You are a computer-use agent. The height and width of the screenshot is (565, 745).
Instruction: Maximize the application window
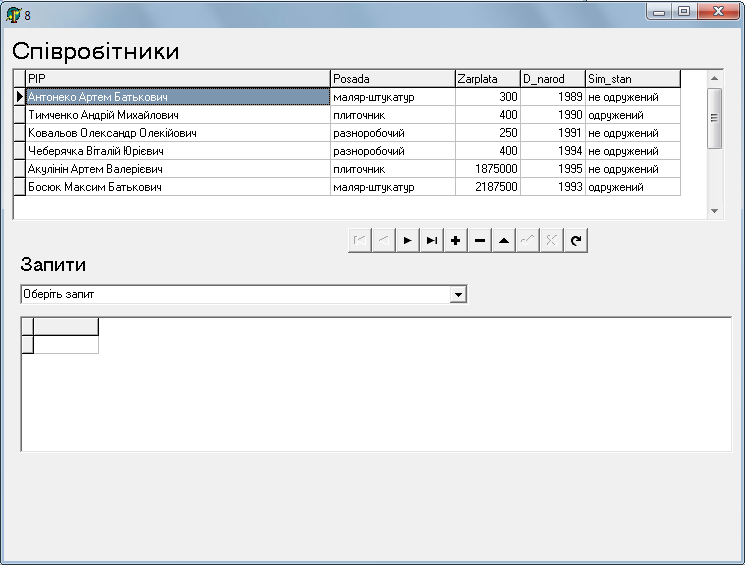684,11
